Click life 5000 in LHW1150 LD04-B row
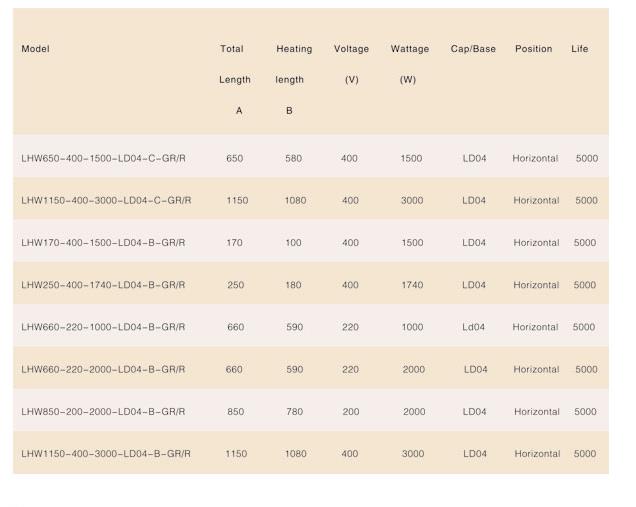 (585, 453)
